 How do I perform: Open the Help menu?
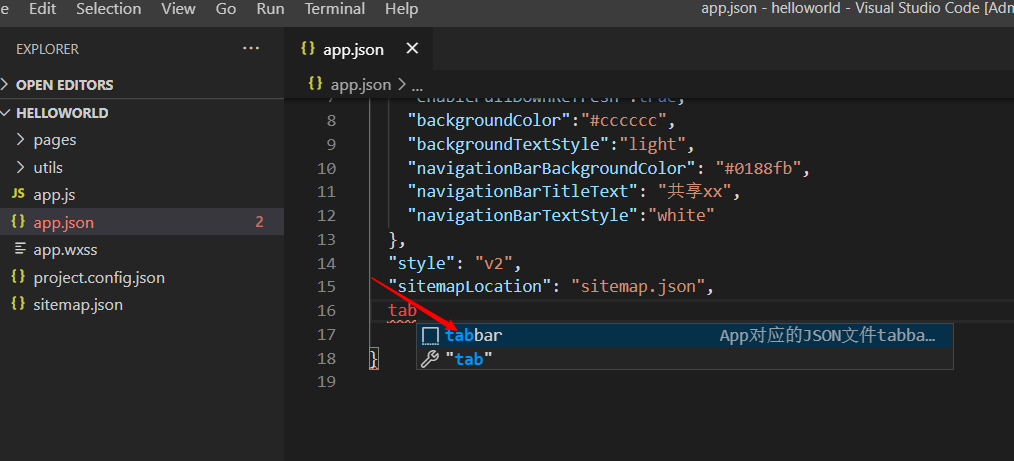tap(402, 9)
